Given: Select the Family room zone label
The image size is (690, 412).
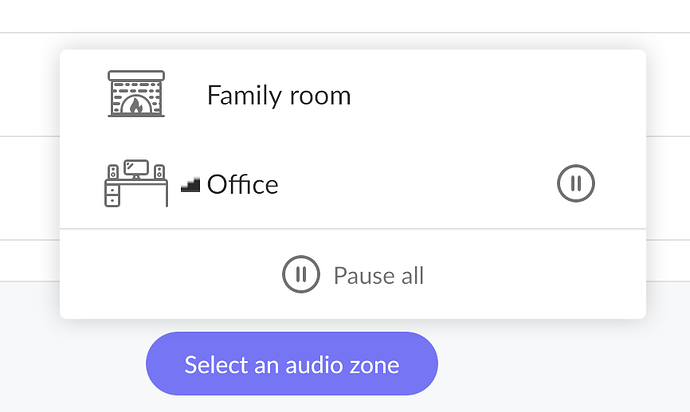Looking at the screenshot, I should (279, 96).
